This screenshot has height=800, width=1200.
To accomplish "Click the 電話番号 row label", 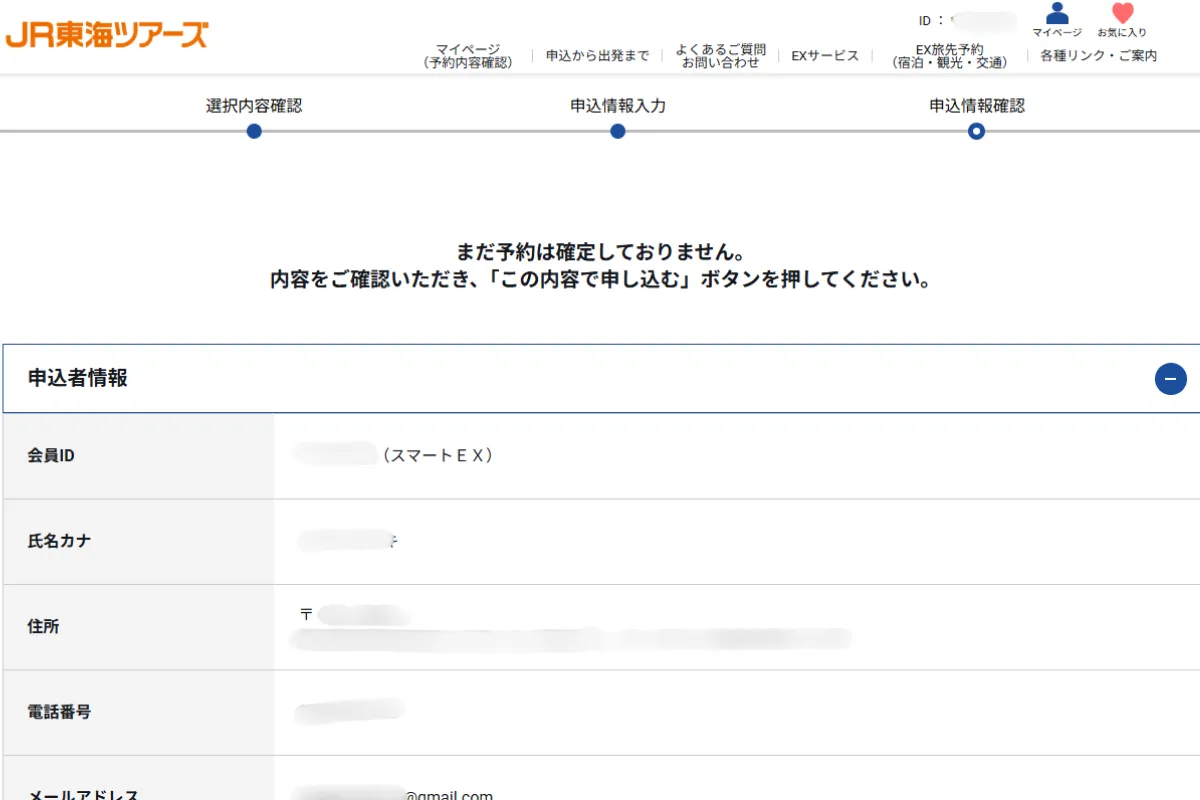I will coord(60,712).
